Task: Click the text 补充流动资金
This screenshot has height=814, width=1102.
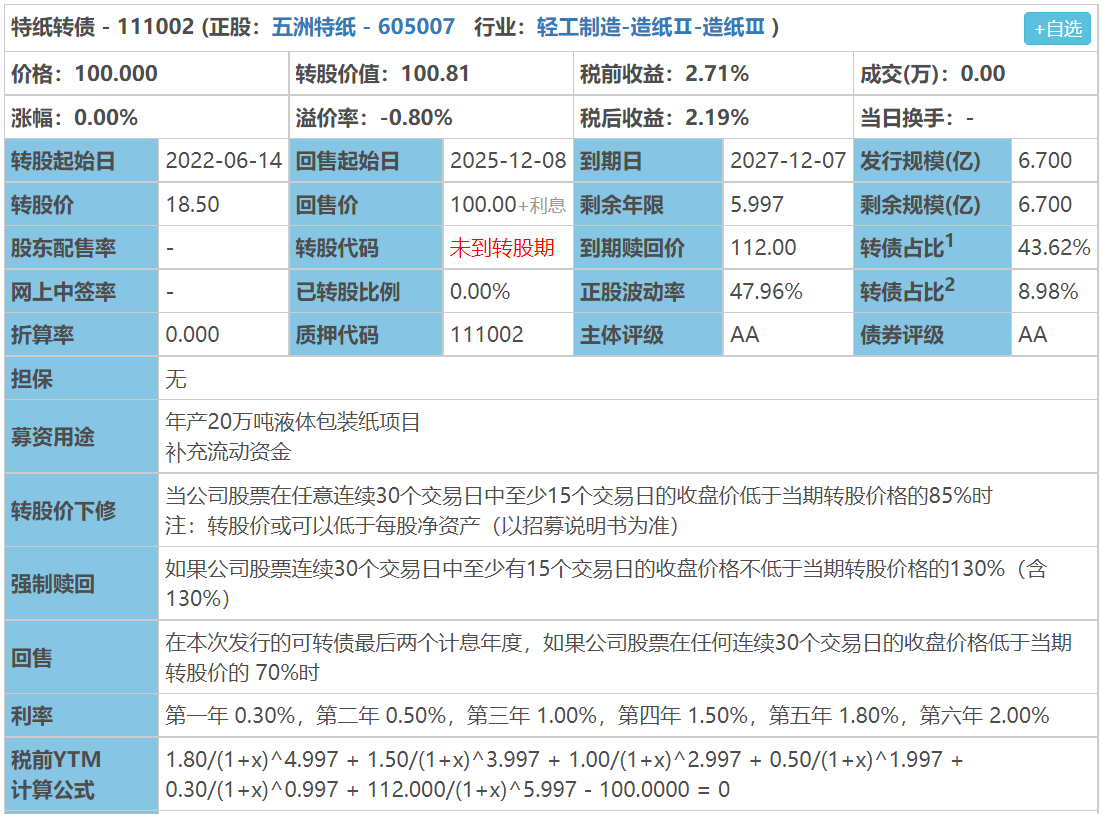Action: click(228, 452)
